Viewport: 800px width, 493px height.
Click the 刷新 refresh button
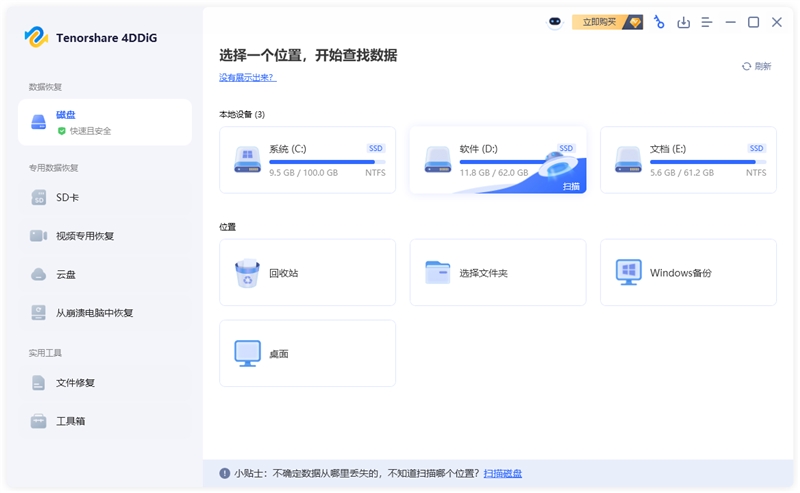click(757, 66)
